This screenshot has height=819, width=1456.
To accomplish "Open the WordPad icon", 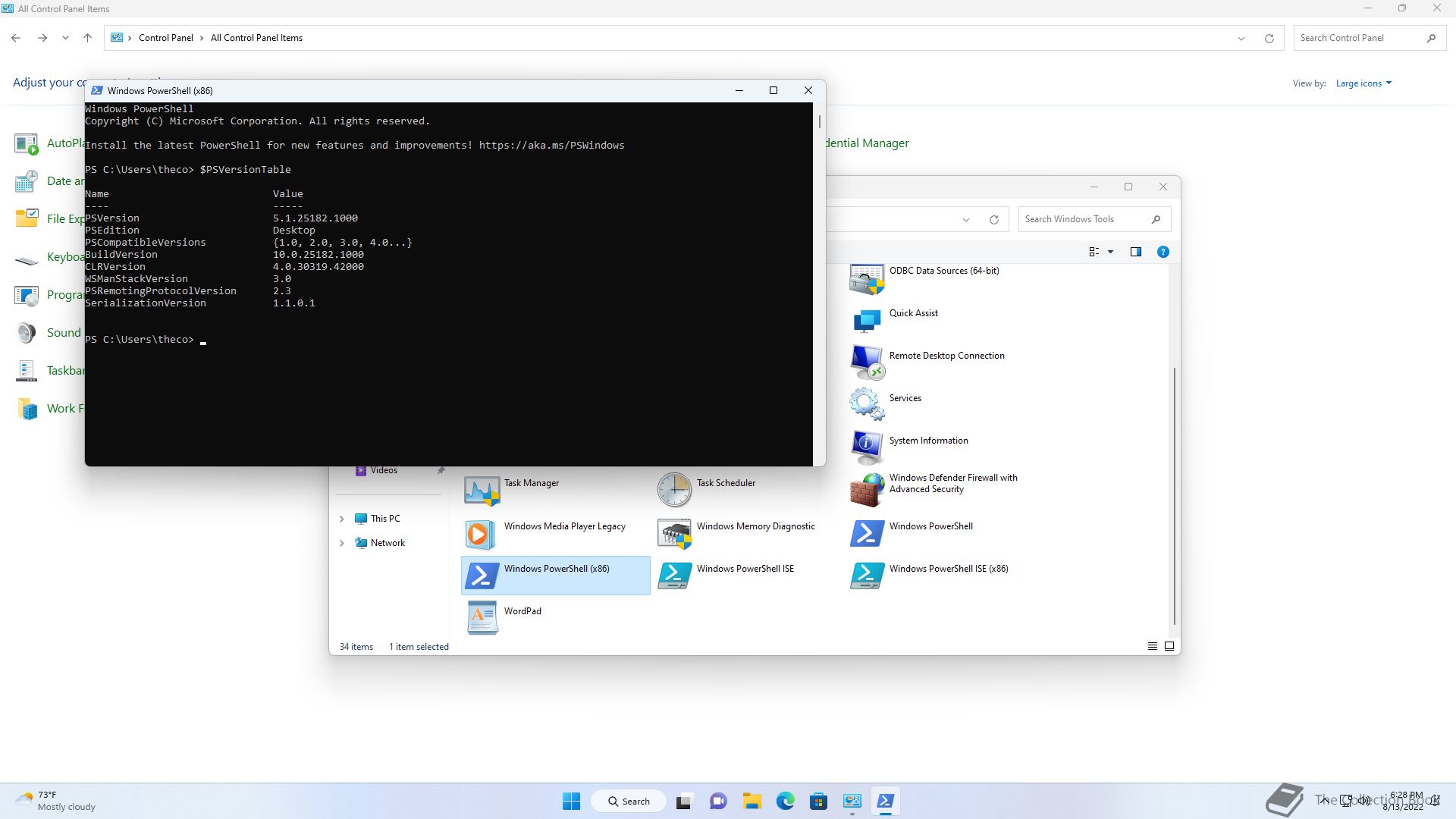I will pyautogui.click(x=482, y=618).
